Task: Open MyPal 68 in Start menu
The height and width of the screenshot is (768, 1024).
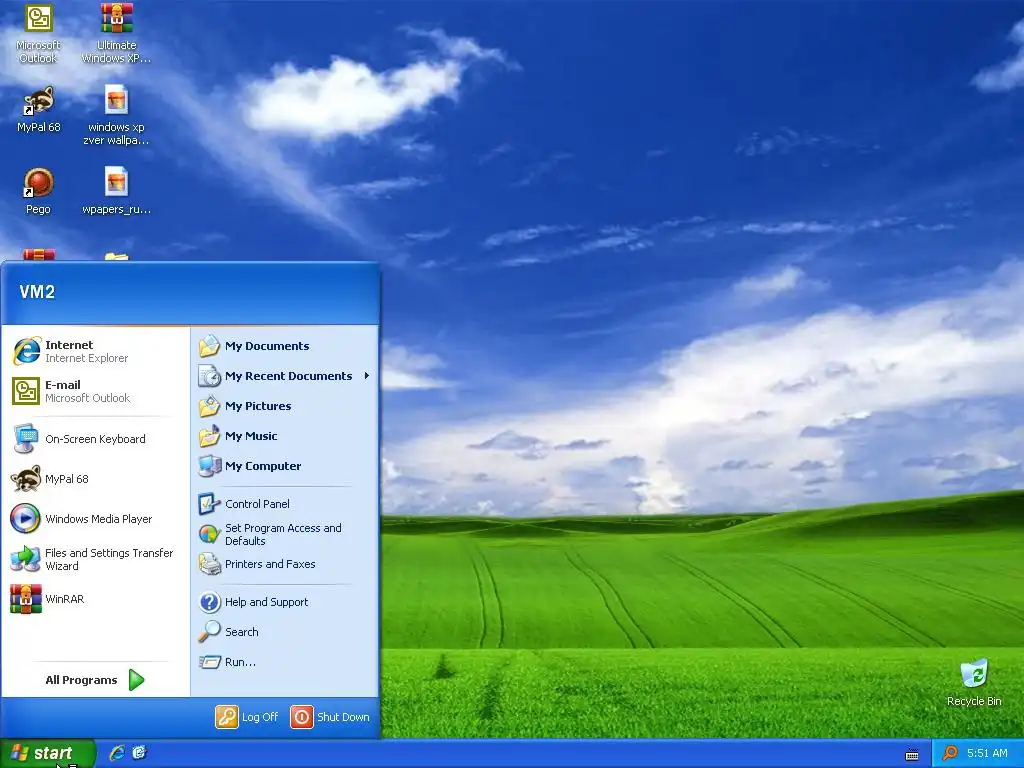Action: pyautogui.click(x=95, y=479)
